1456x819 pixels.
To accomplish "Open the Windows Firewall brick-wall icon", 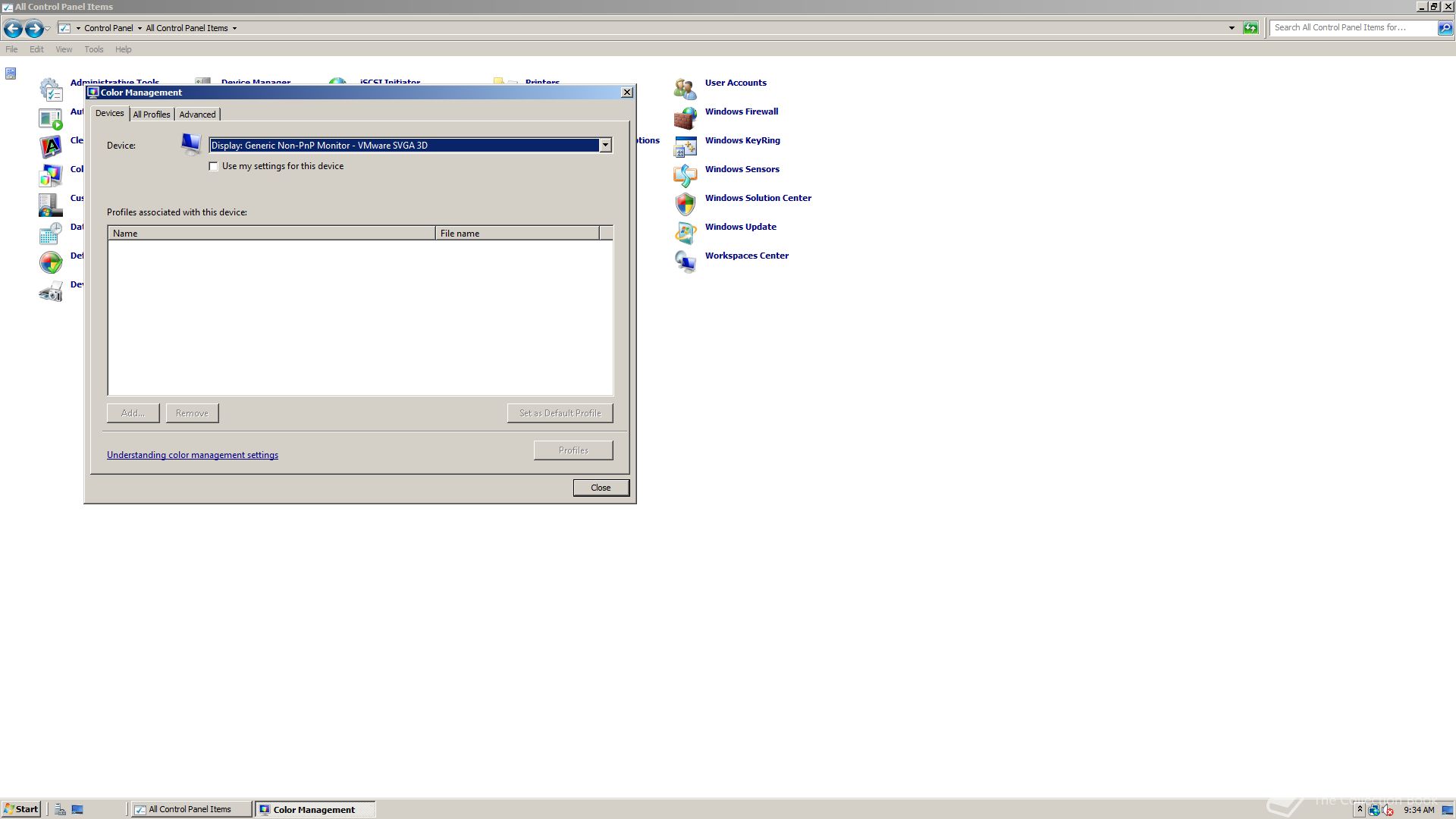I will [x=685, y=118].
